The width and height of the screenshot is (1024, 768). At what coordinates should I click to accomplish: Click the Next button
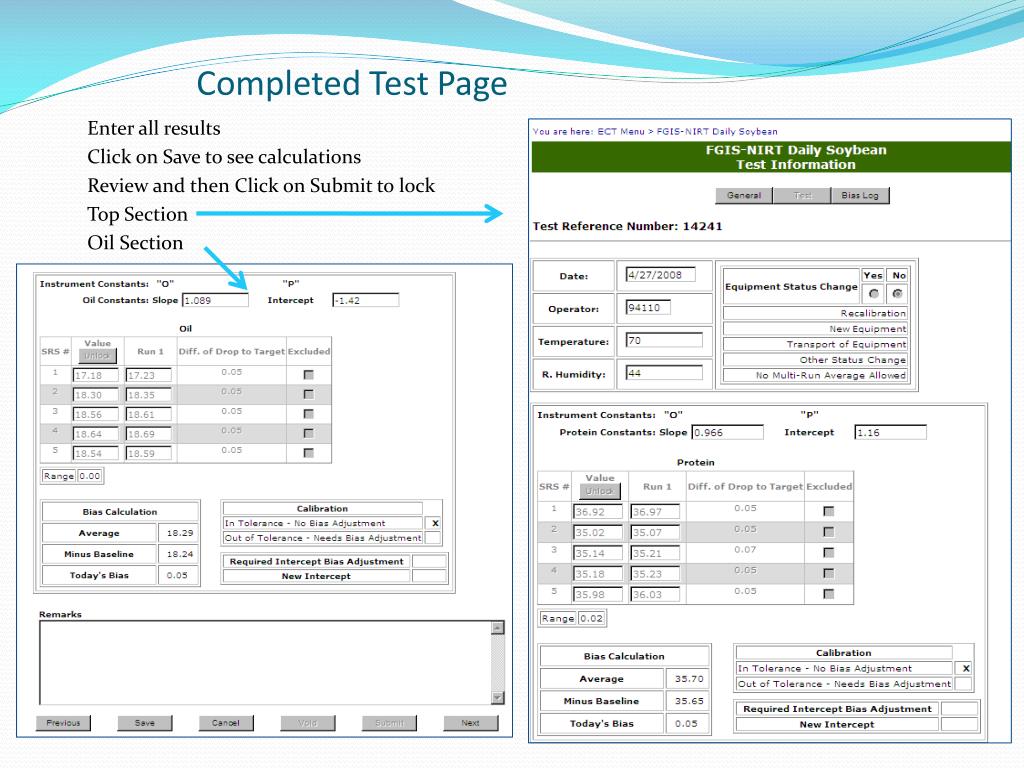470,723
